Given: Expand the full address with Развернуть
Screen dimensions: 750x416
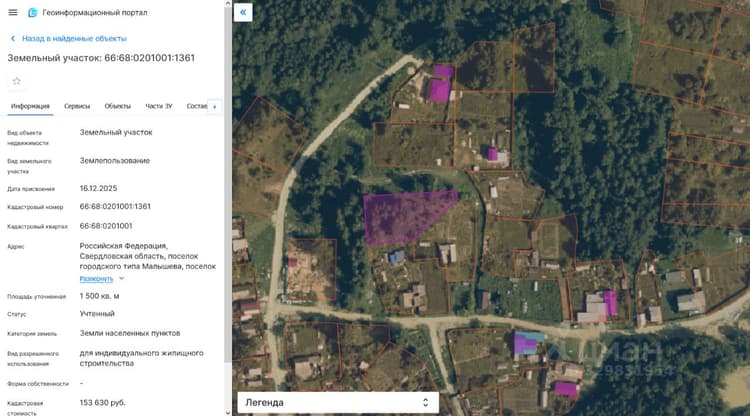Looking at the screenshot, I should point(97,279).
